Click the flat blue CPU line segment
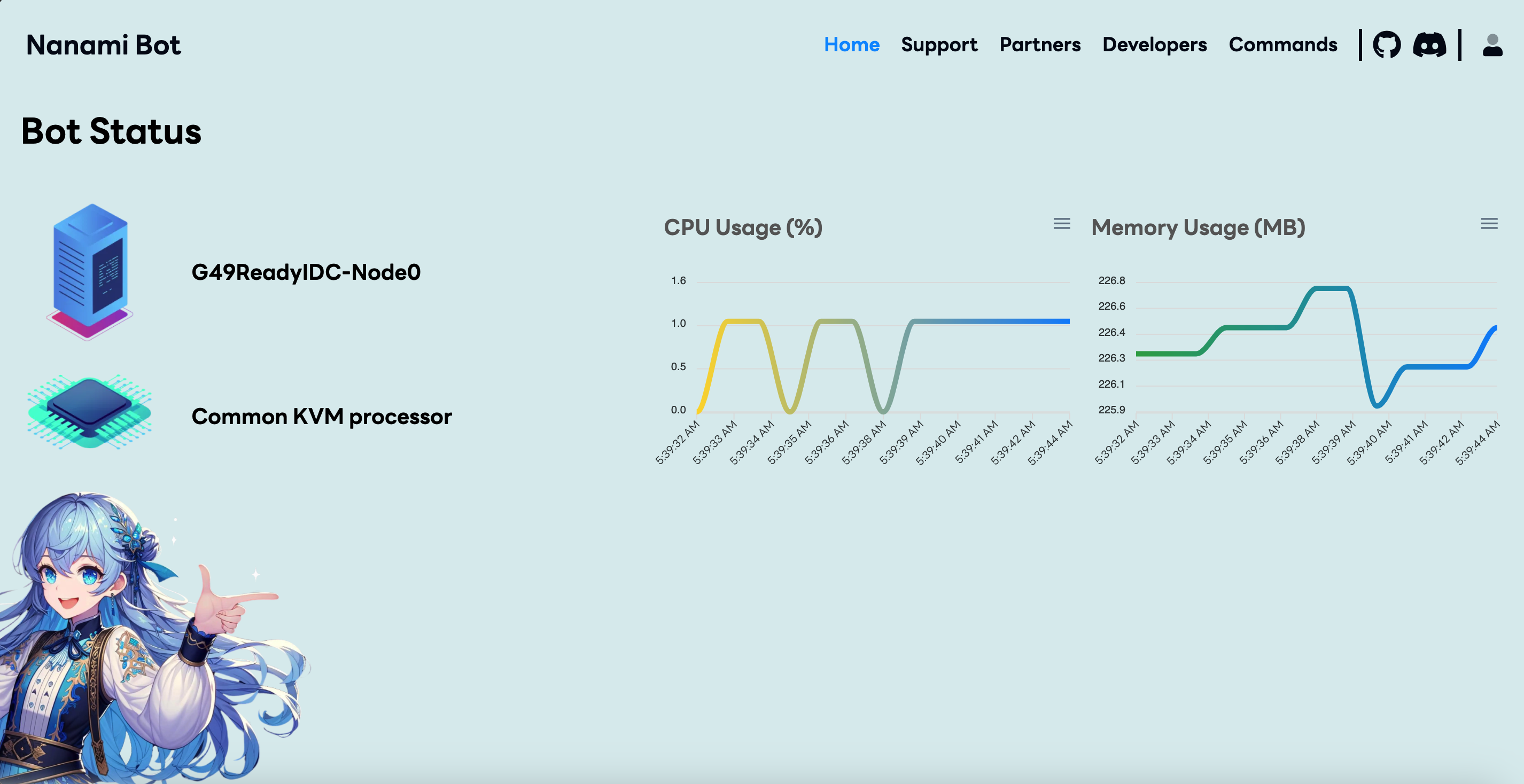Screen dimensions: 1524x784 pyautogui.click(x=1006, y=322)
